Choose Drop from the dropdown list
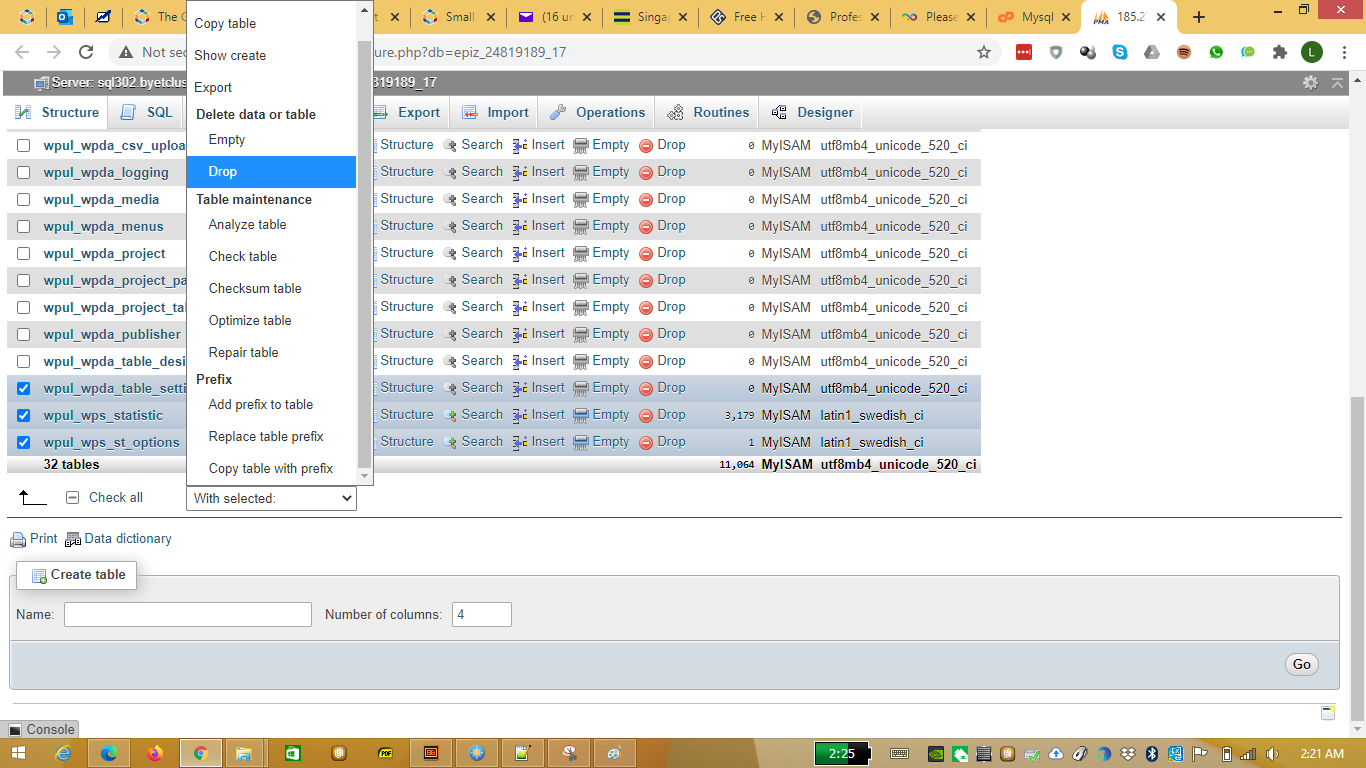The image size is (1366, 768). (223, 172)
